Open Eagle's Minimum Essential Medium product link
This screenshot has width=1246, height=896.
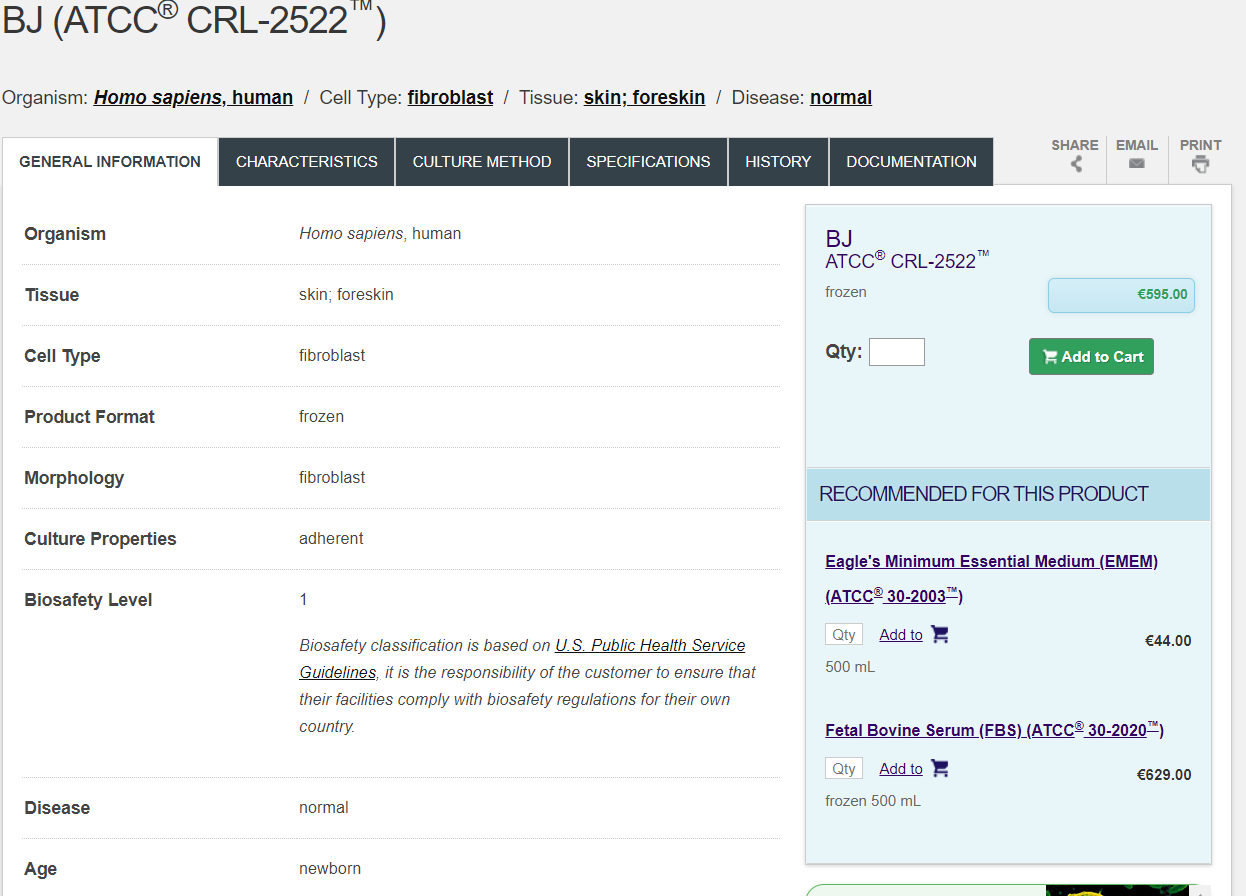click(991, 578)
